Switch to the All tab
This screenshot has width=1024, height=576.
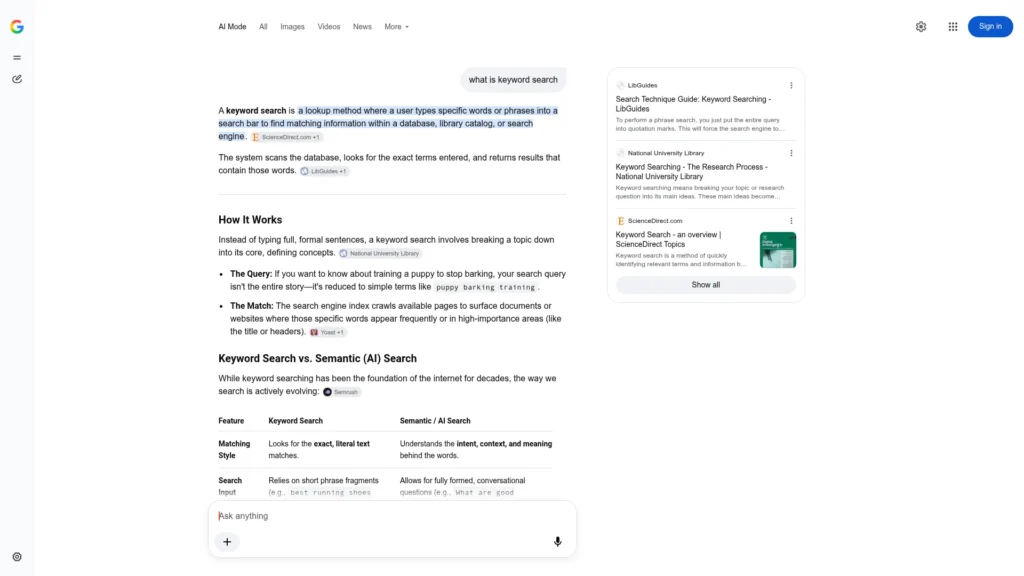[263, 27]
